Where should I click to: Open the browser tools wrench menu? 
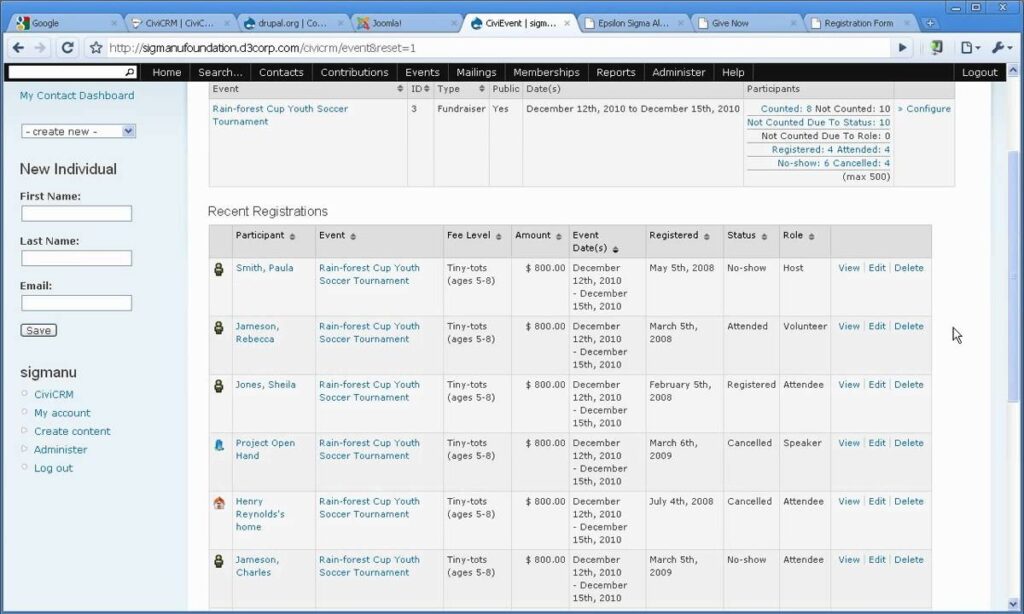[x=1000, y=46]
